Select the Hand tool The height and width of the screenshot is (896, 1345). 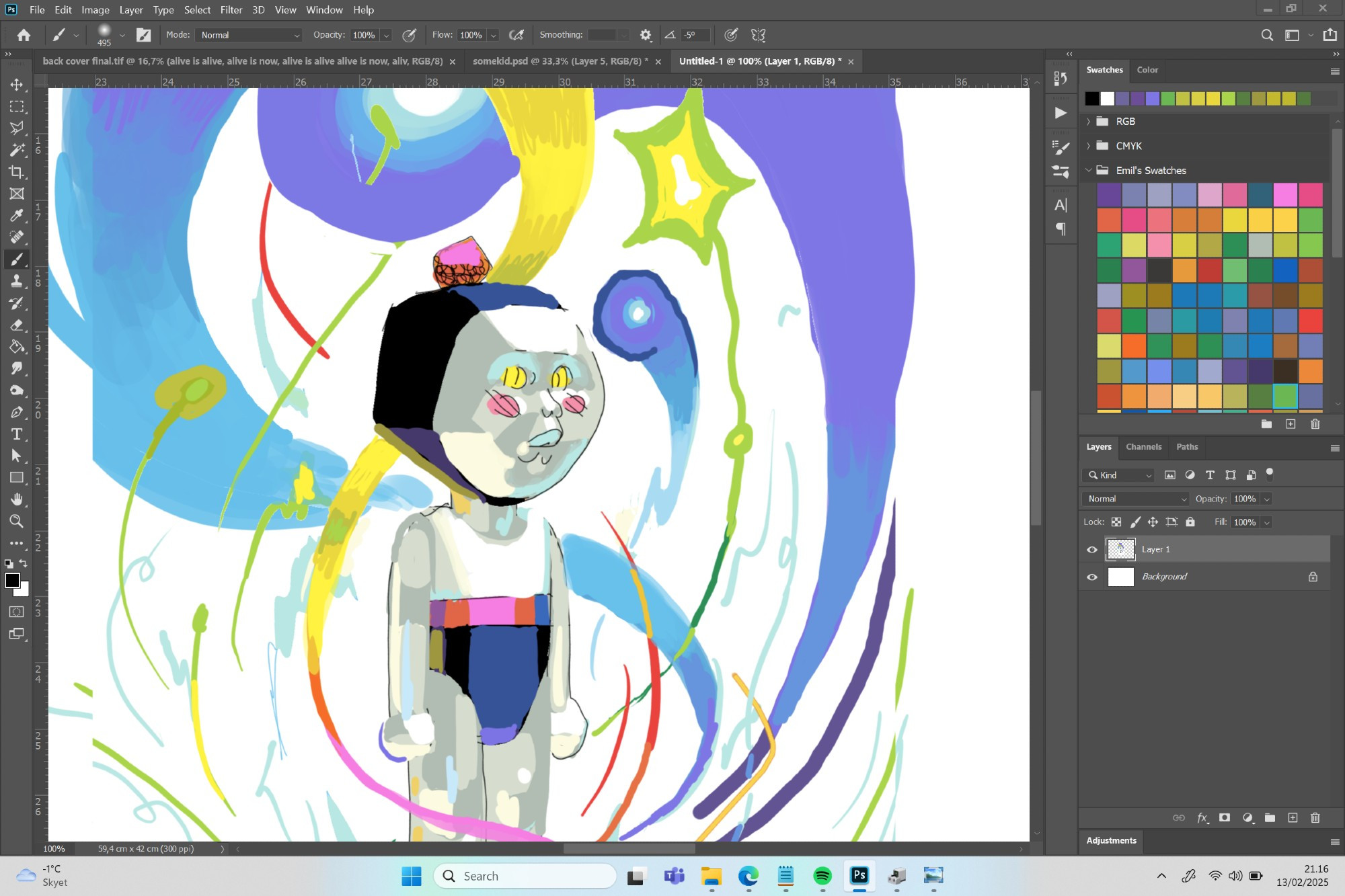click(17, 499)
